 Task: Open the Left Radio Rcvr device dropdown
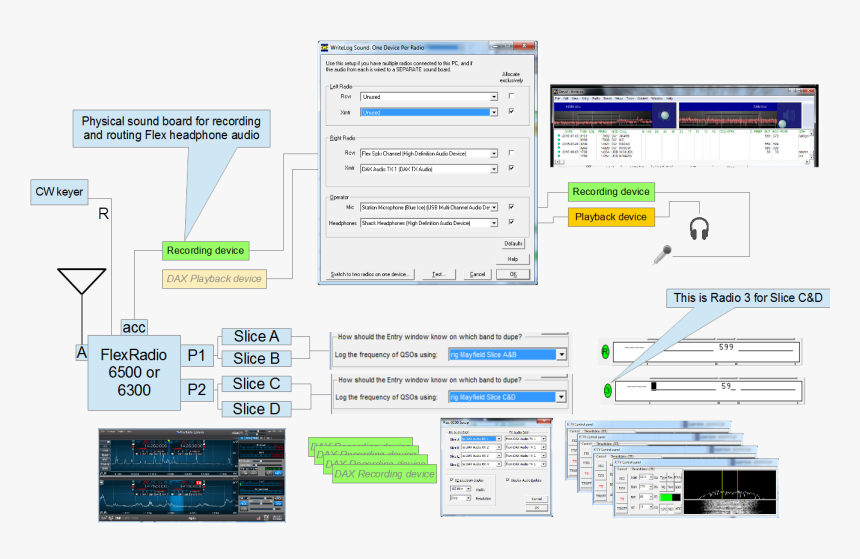494,97
